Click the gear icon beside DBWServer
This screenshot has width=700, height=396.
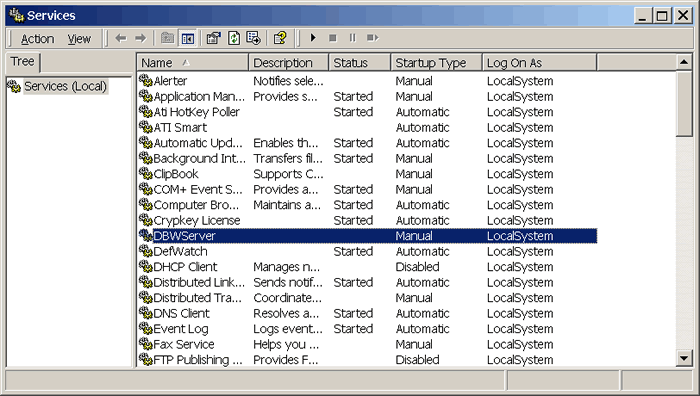click(x=146, y=236)
